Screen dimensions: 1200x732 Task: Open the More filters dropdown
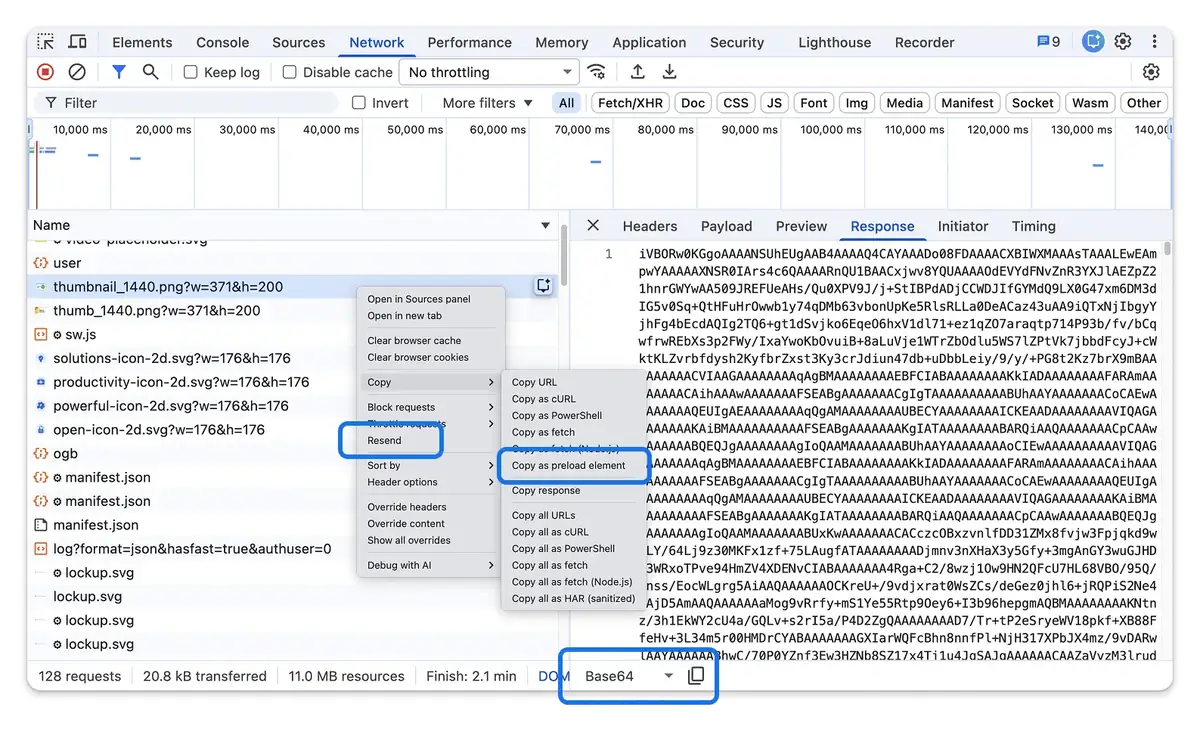(488, 103)
